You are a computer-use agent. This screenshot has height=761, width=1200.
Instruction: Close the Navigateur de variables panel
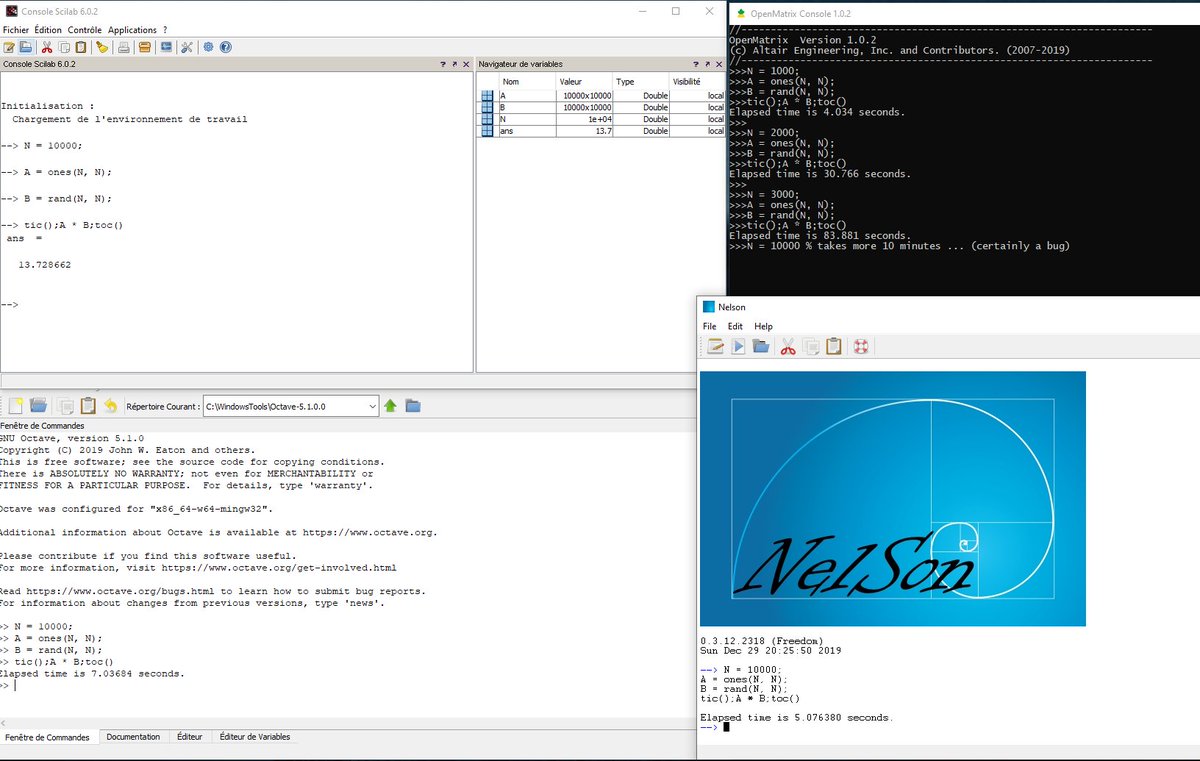tap(718, 64)
